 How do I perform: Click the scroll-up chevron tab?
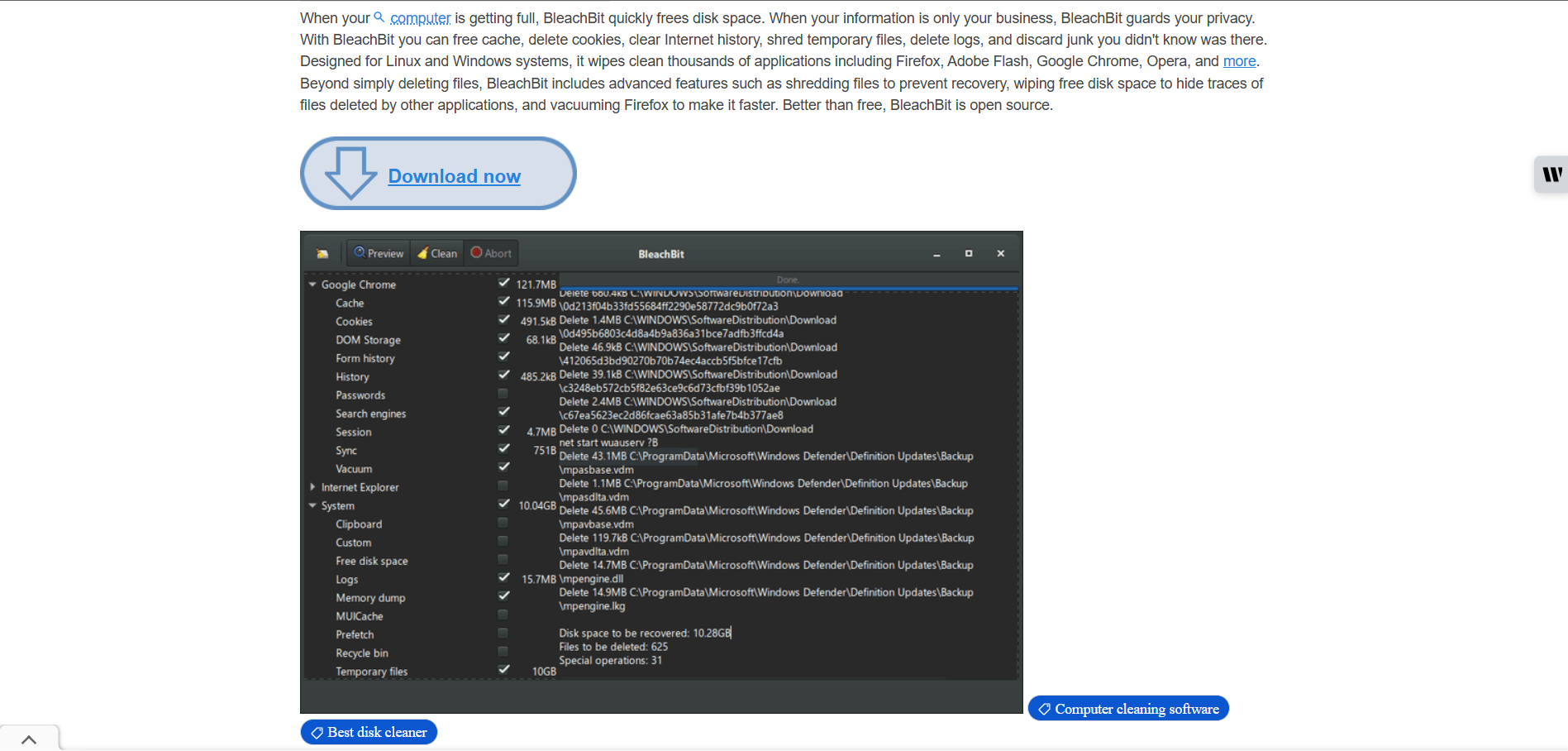point(29,739)
